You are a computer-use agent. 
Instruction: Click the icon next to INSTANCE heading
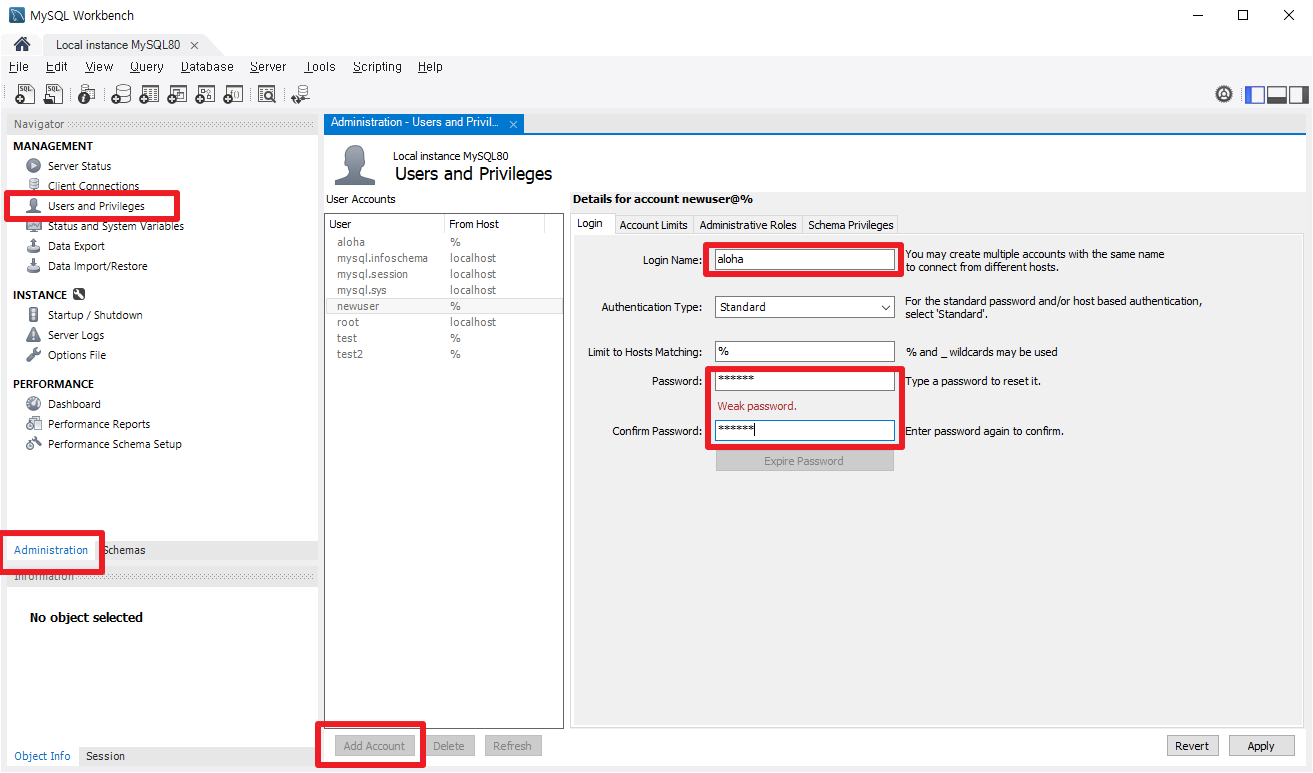(79, 295)
